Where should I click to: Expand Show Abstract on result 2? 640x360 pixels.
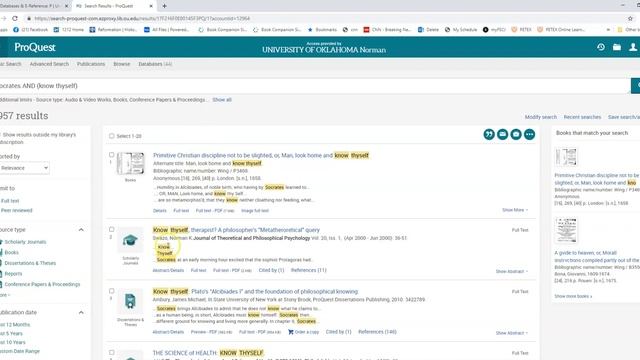coord(511,271)
